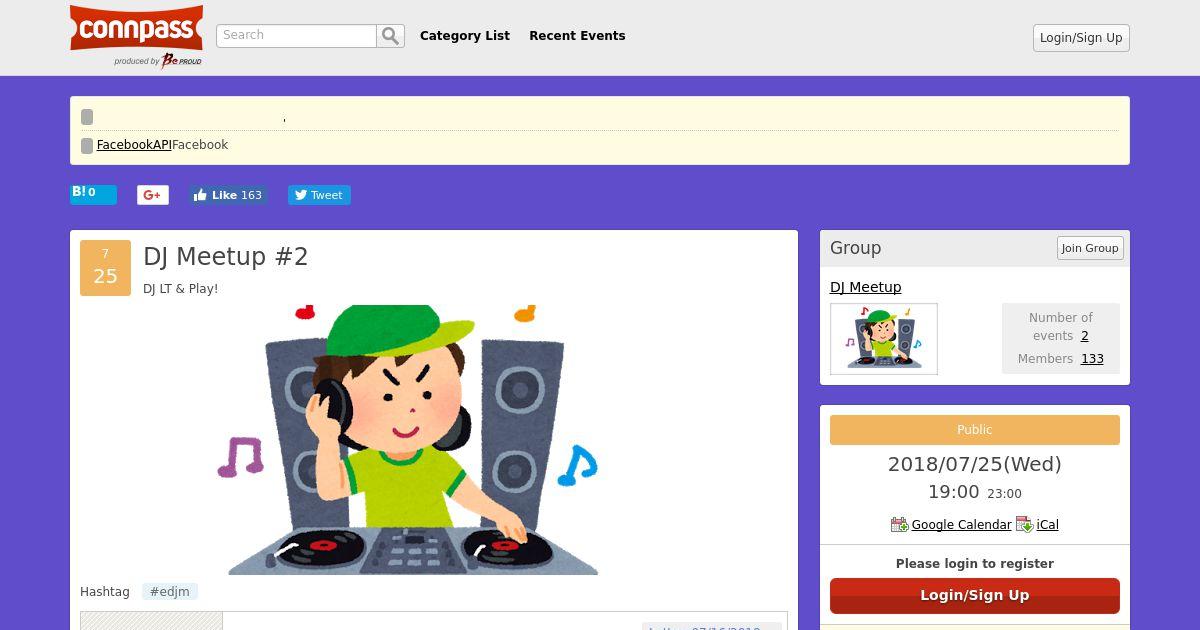Share via the Google+ button
The width and height of the screenshot is (1200, 630).
tap(153, 195)
